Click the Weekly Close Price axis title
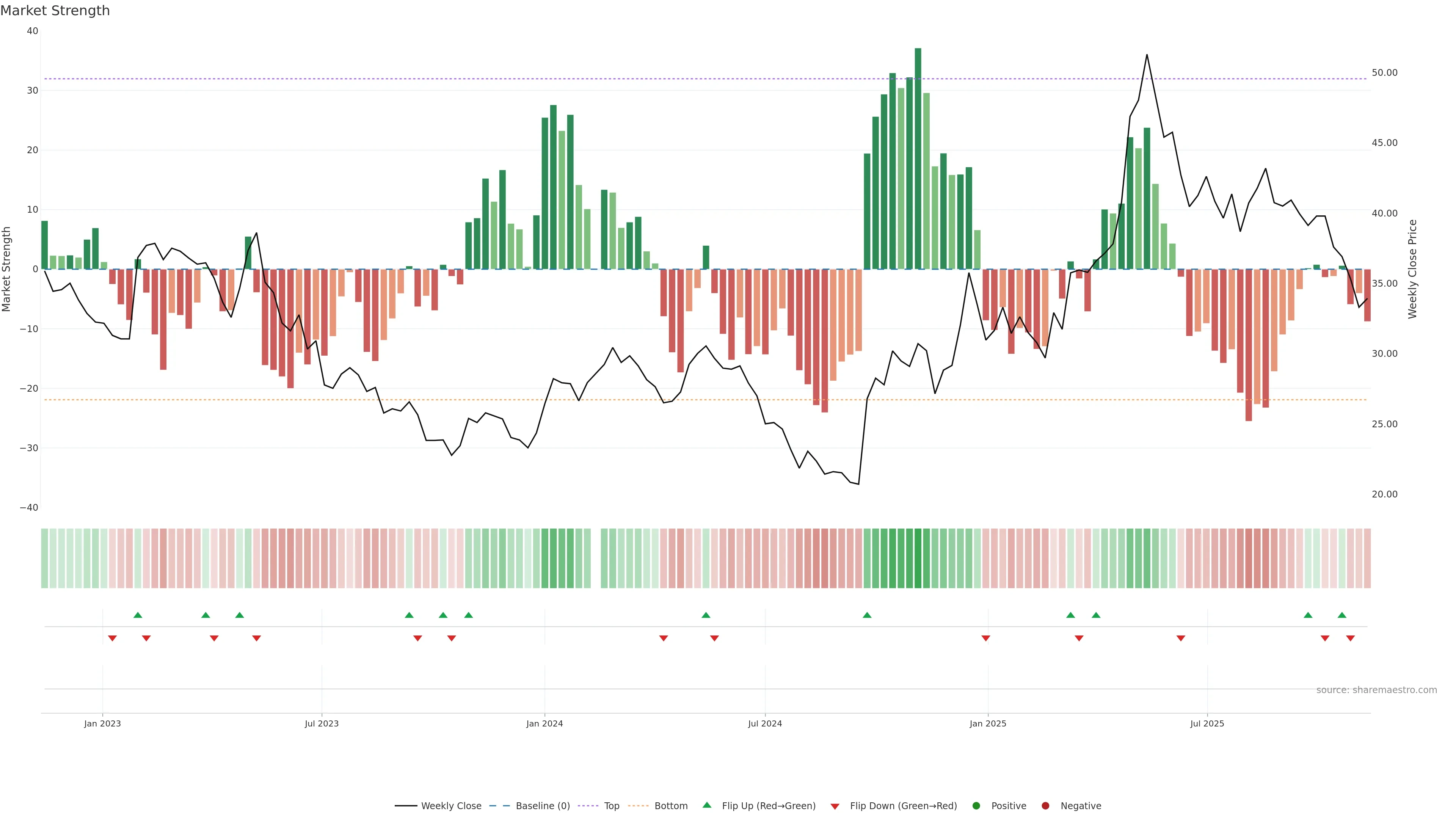This screenshot has width=1456, height=819. (x=1412, y=269)
